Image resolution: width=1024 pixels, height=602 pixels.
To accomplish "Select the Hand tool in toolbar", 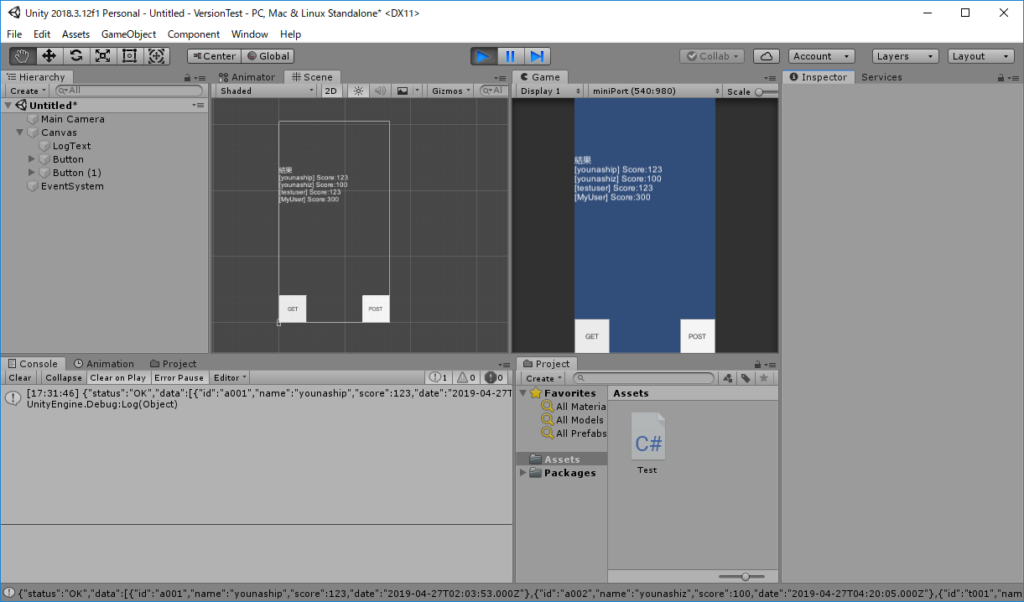I will coord(22,56).
